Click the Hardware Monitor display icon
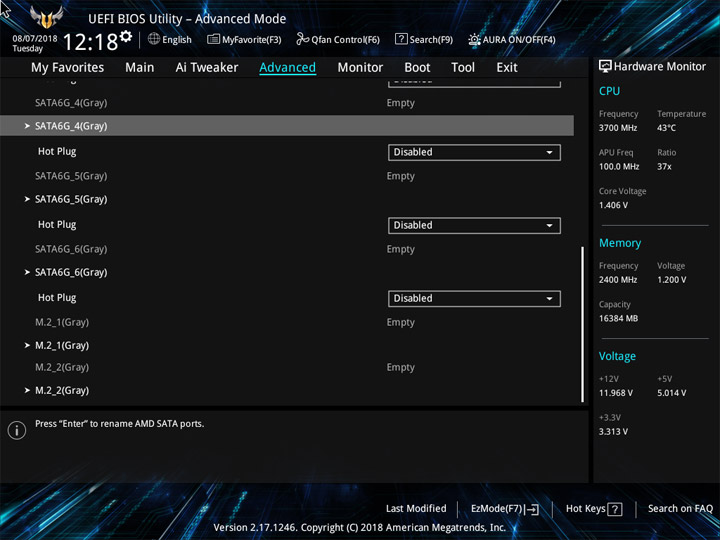This screenshot has width=720, height=540. click(x=605, y=66)
